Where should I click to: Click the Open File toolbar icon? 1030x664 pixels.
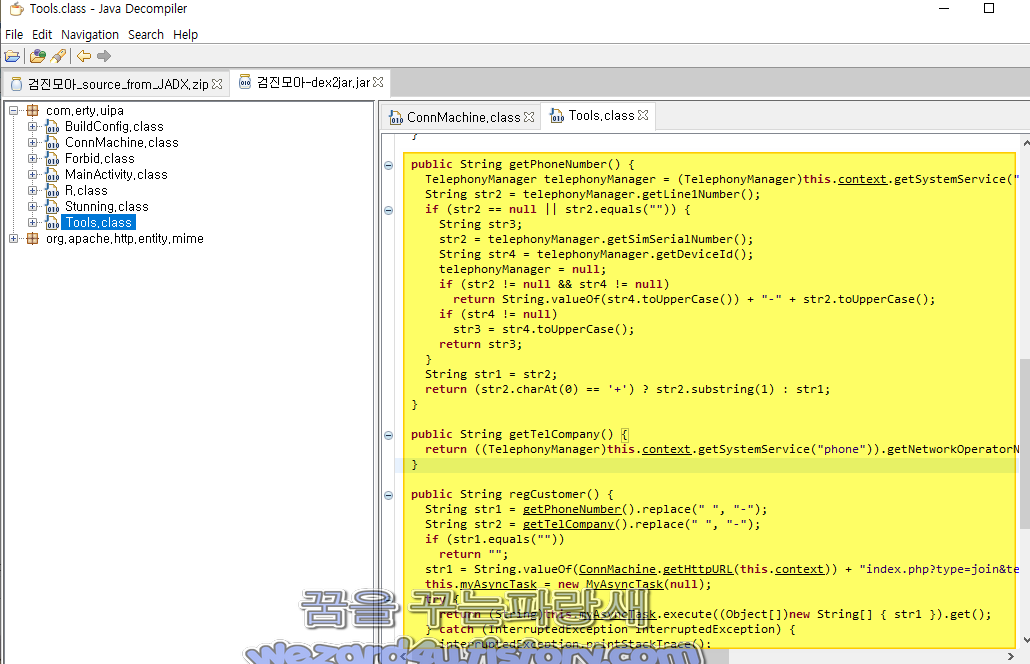pos(12,56)
